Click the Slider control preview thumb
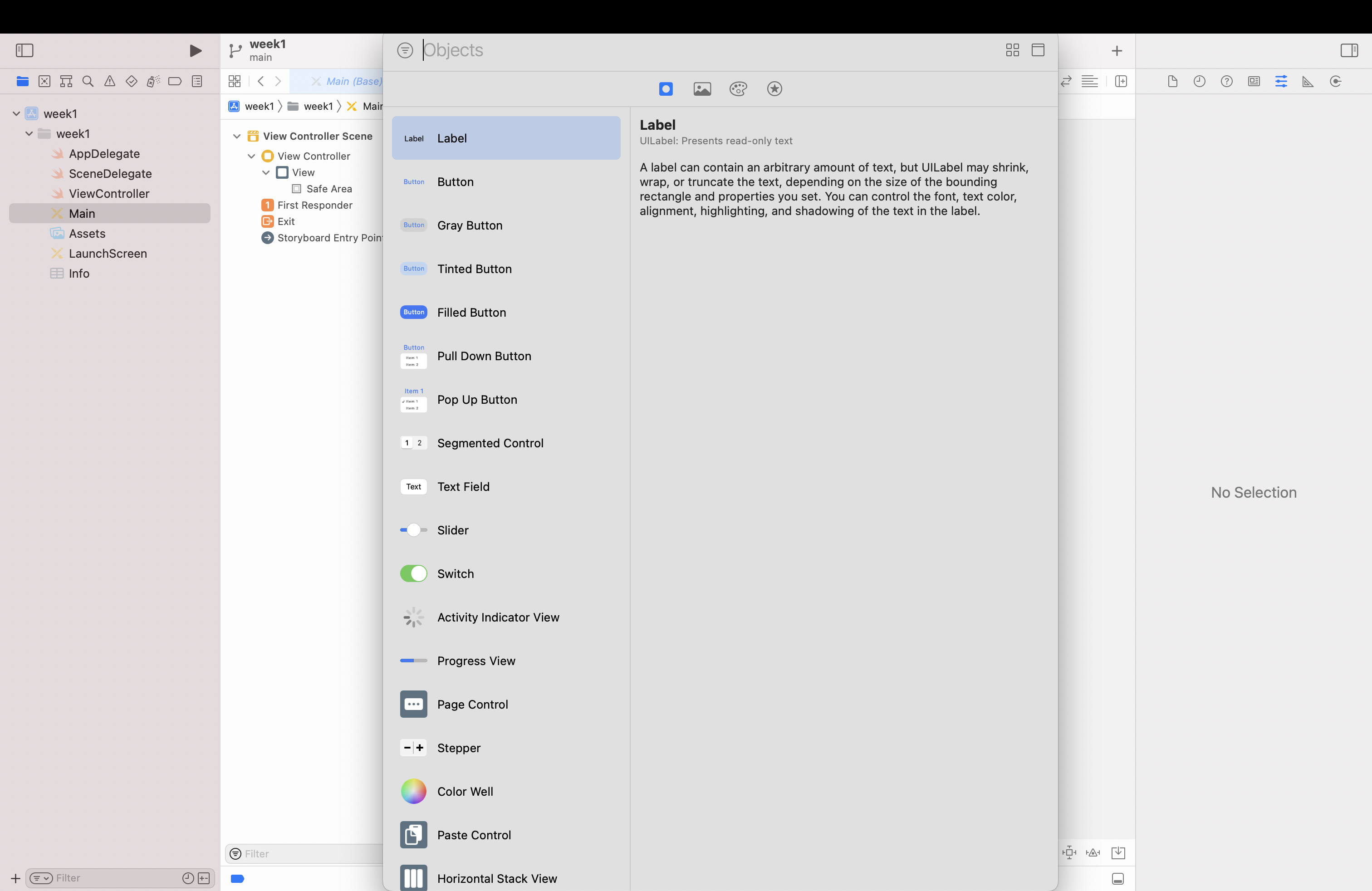 [413, 530]
